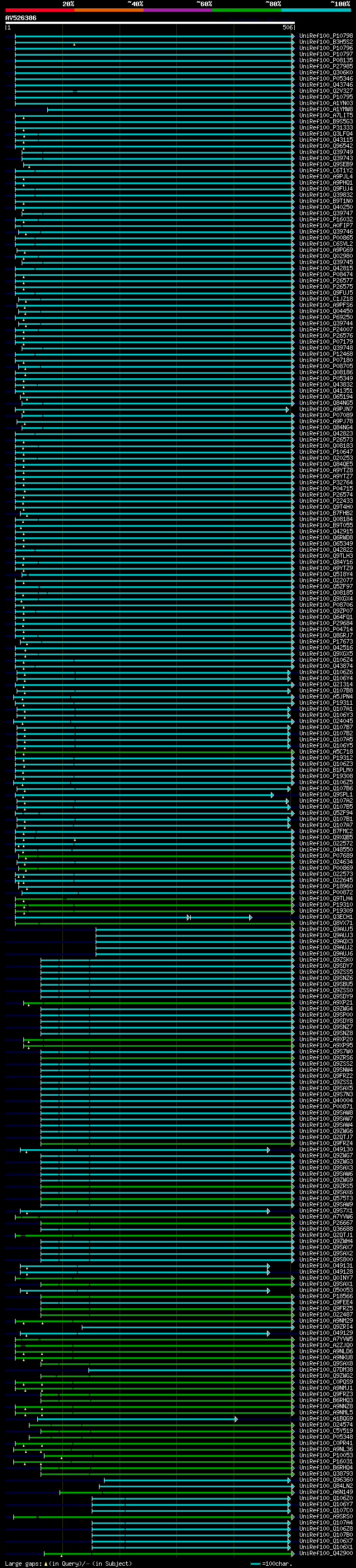Select hit label UniRef100_P16032
Screen dimensions: 356x1568
[x=326, y=219]
